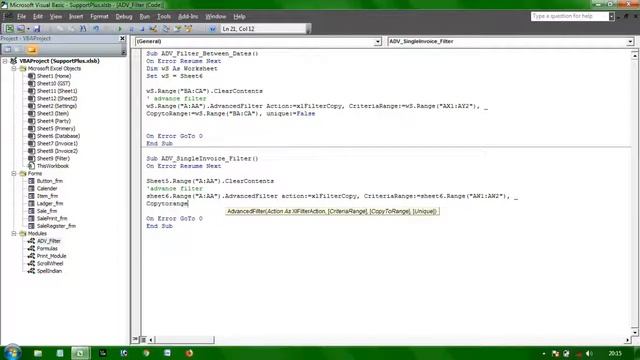The height and width of the screenshot is (360, 640).
Task: Open the Window menu
Action: (216, 17)
